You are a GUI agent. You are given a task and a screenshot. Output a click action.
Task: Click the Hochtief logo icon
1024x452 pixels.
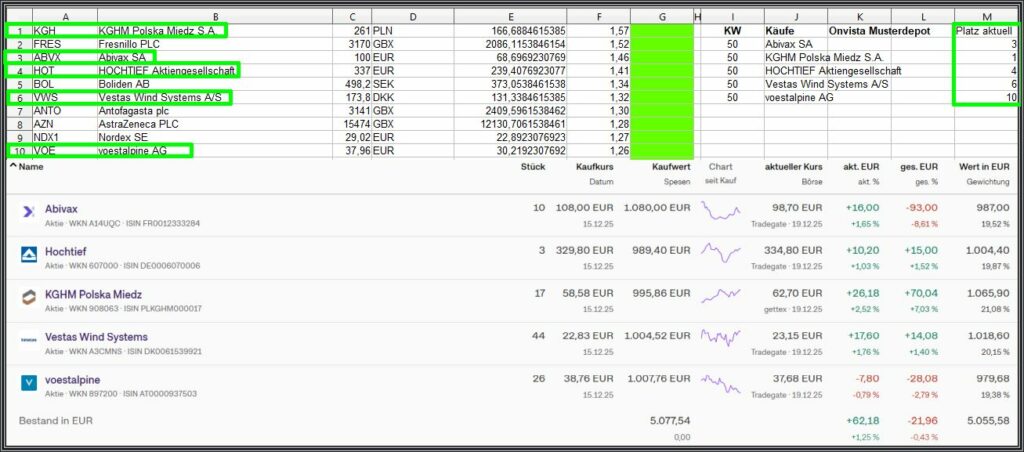point(29,254)
